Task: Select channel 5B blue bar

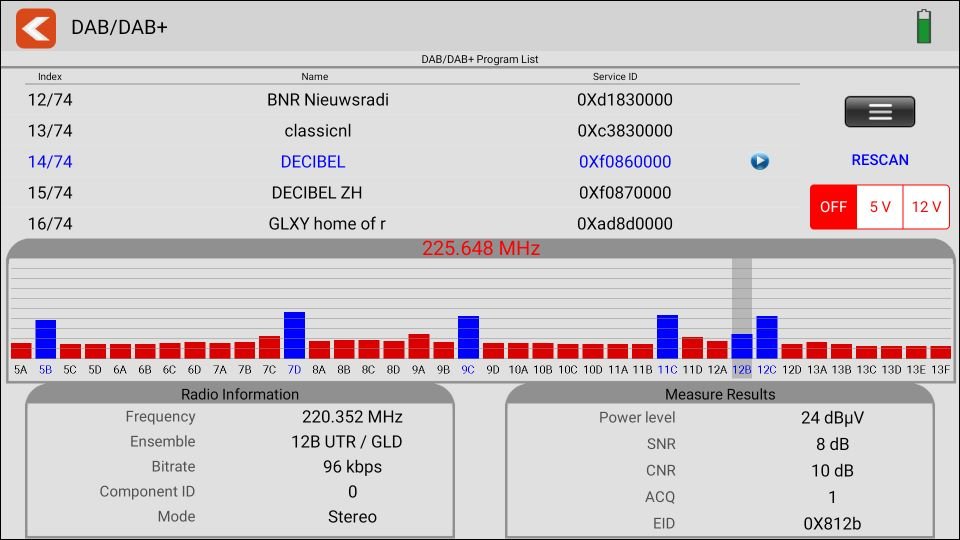Action: pyautogui.click(x=45, y=339)
